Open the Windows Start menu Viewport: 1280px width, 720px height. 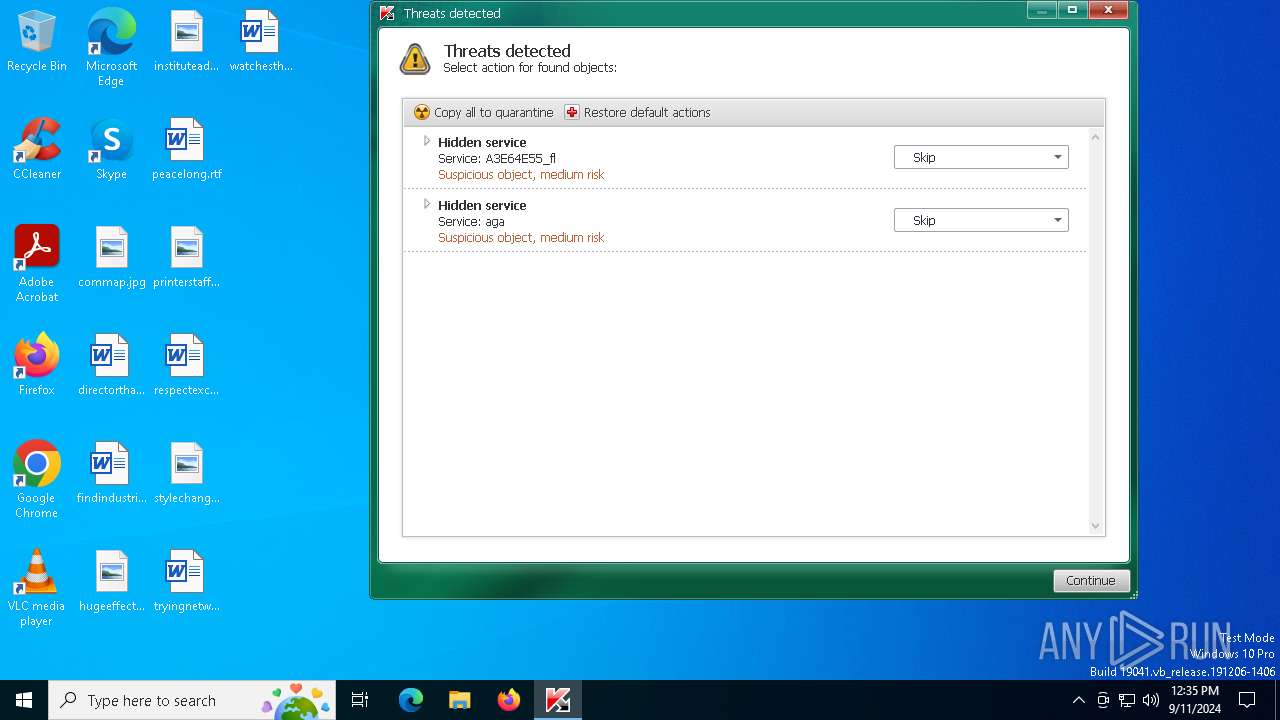(24, 700)
